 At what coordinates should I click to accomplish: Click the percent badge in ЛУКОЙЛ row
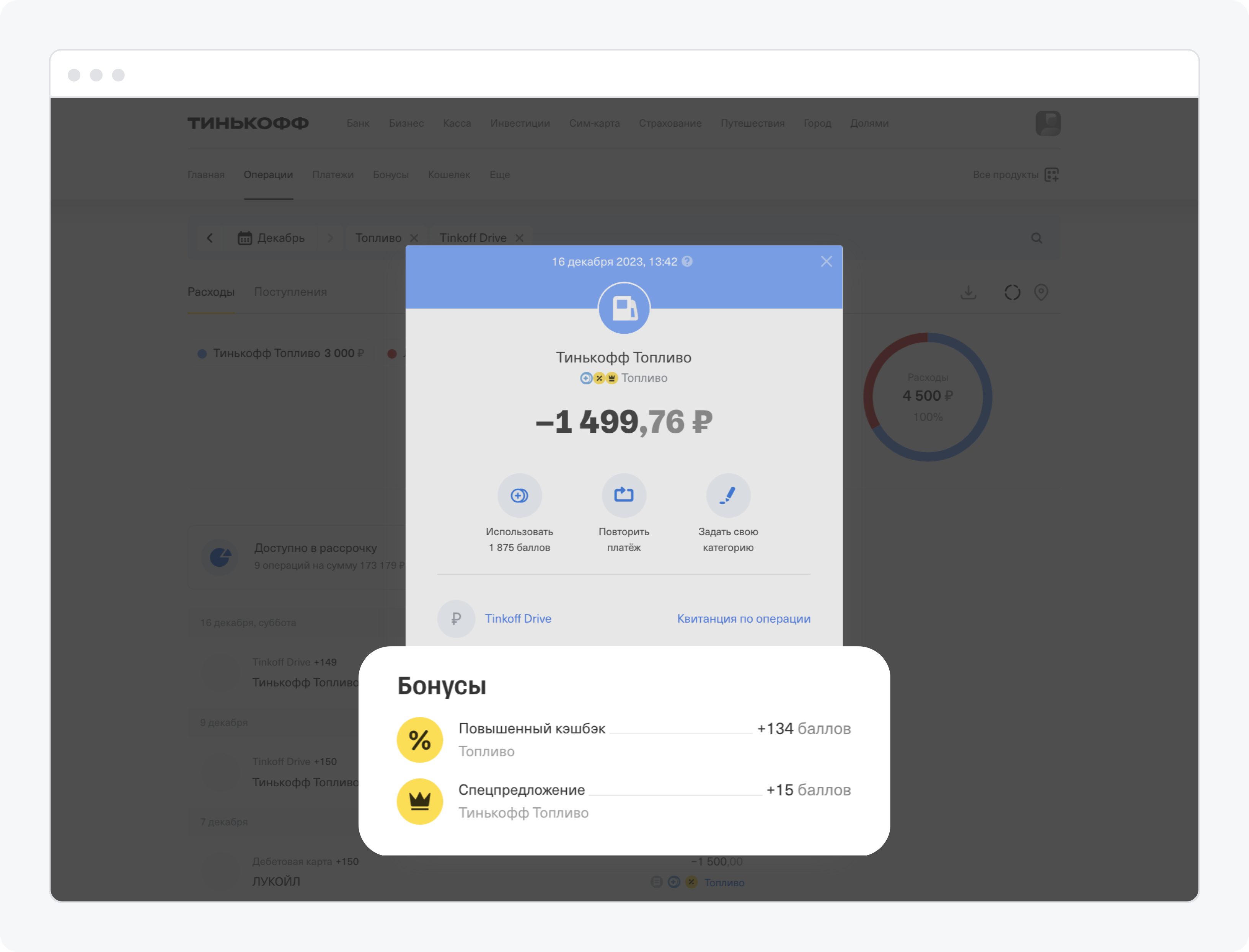(691, 882)
